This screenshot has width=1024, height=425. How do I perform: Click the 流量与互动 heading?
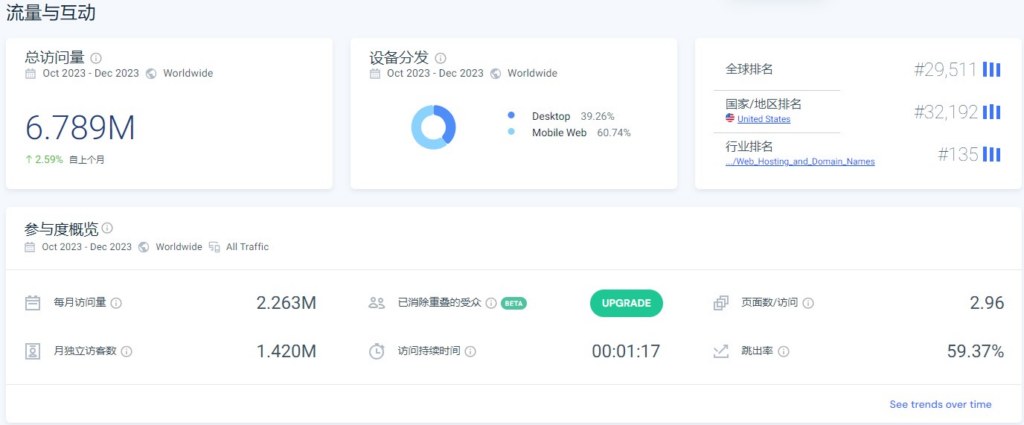[51, 13]
